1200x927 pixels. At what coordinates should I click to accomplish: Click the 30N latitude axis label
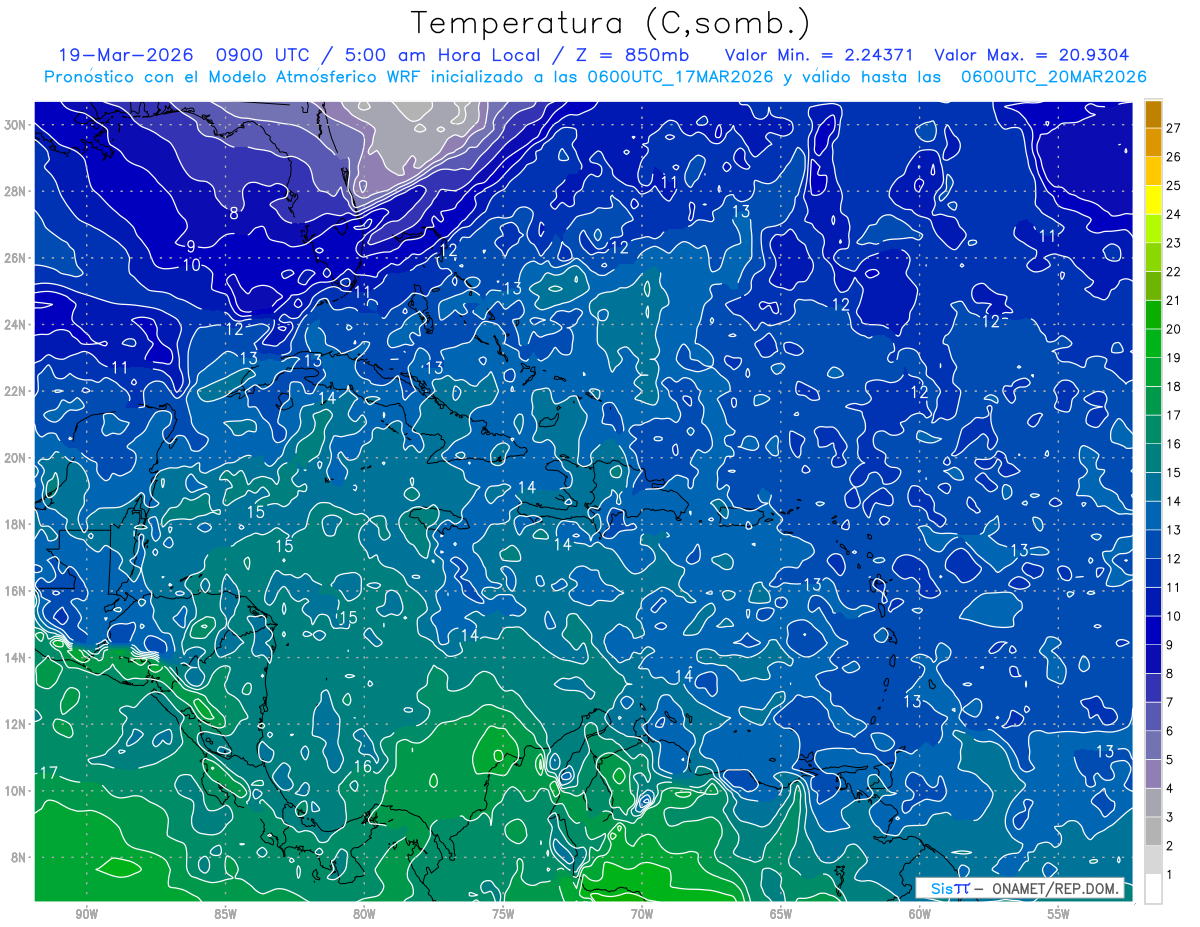[x=15, y=125]
